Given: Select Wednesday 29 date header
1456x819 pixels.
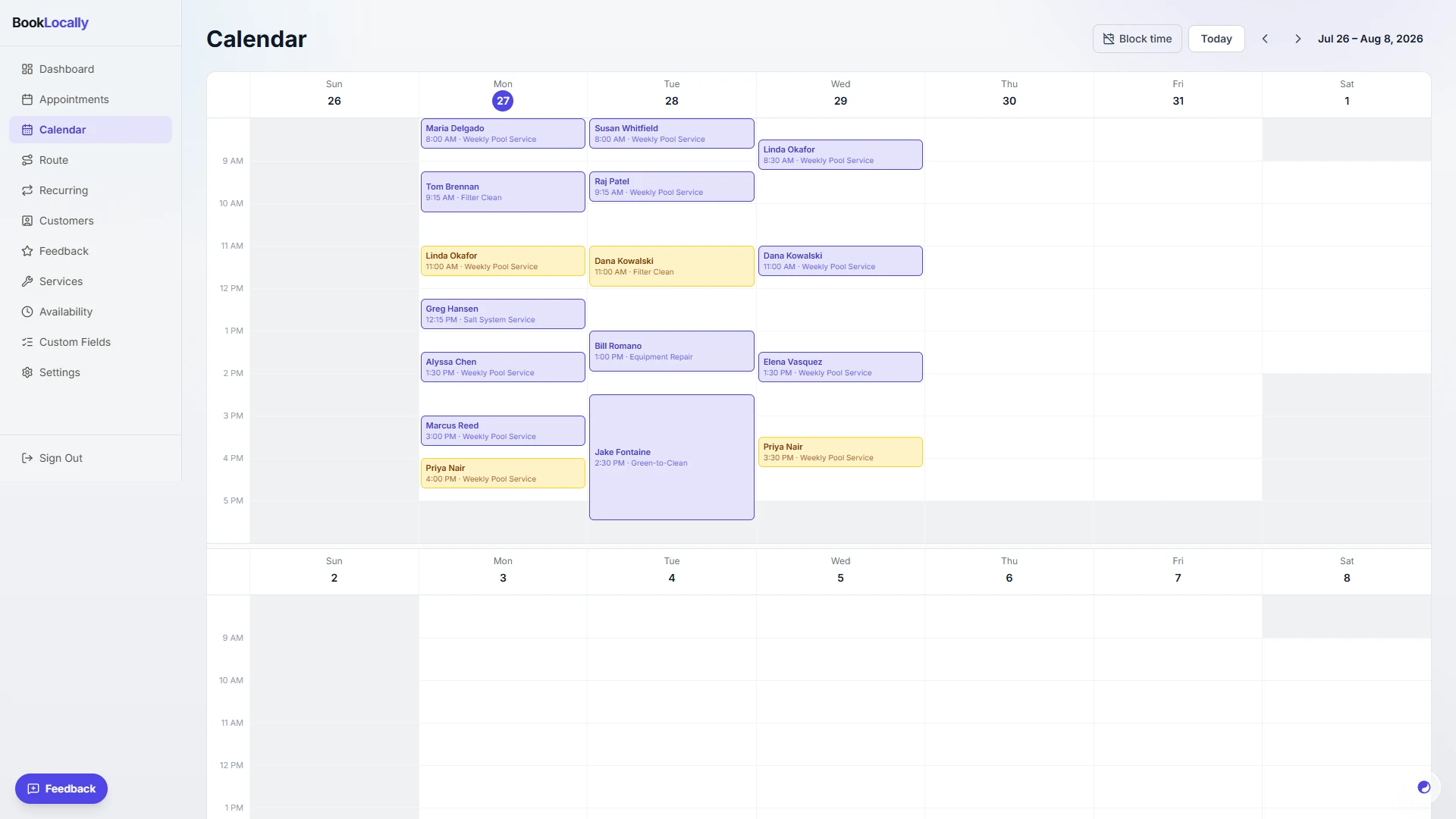Looking at the screenshot, I should [840, 95].
